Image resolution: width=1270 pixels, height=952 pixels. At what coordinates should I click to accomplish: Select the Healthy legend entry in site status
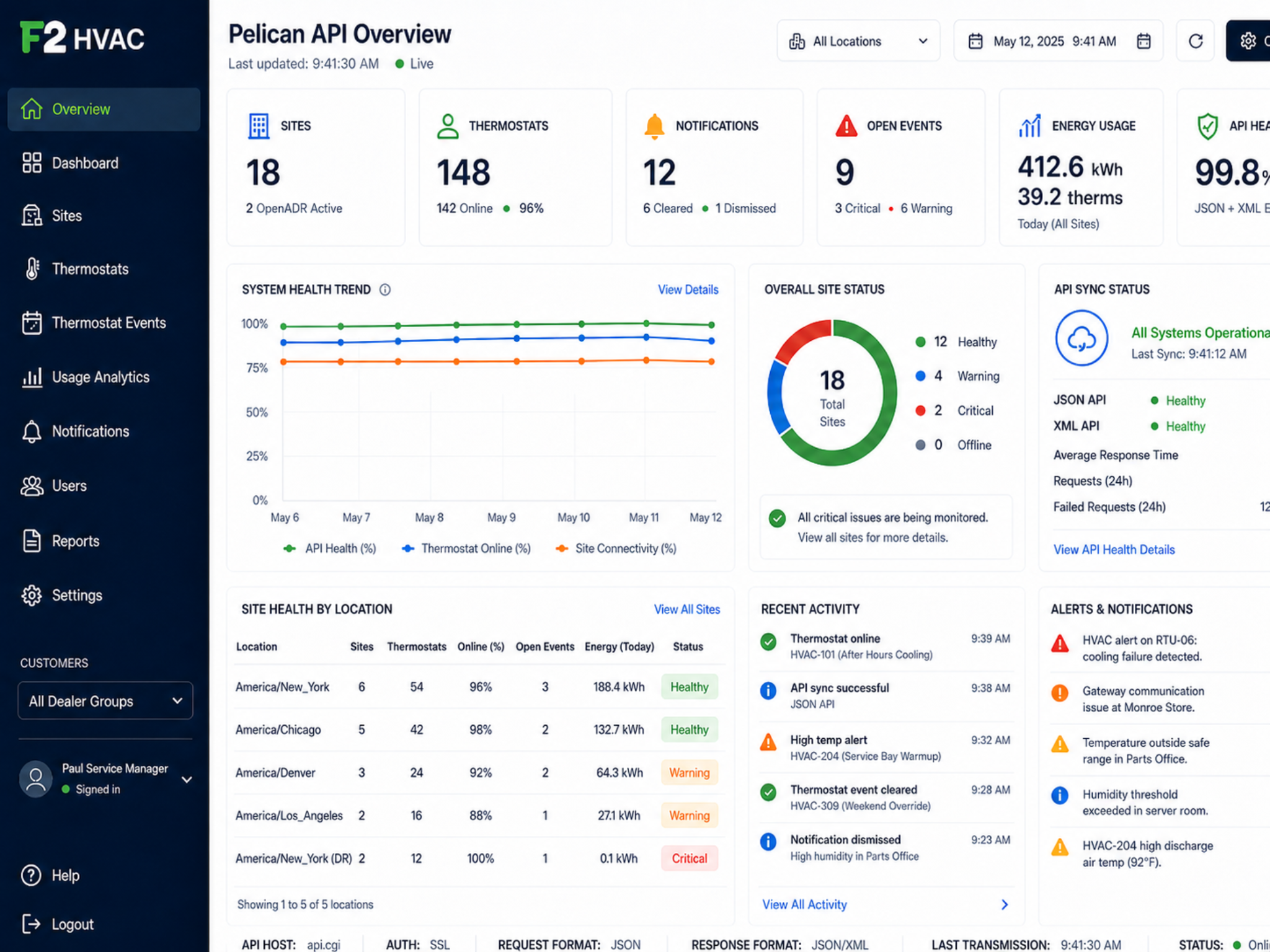956,342
